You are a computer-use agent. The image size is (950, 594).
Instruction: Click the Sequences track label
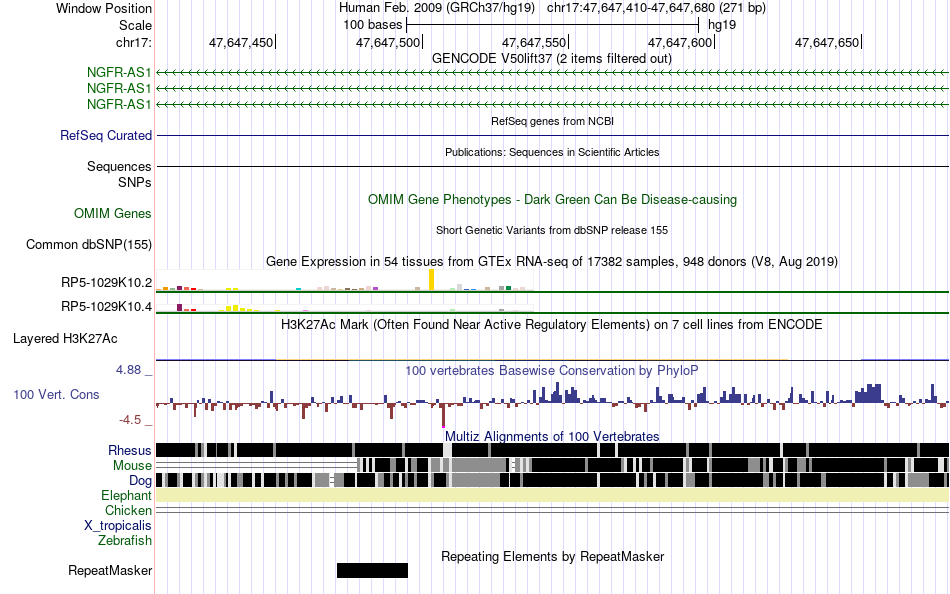(x=119, y=166)
